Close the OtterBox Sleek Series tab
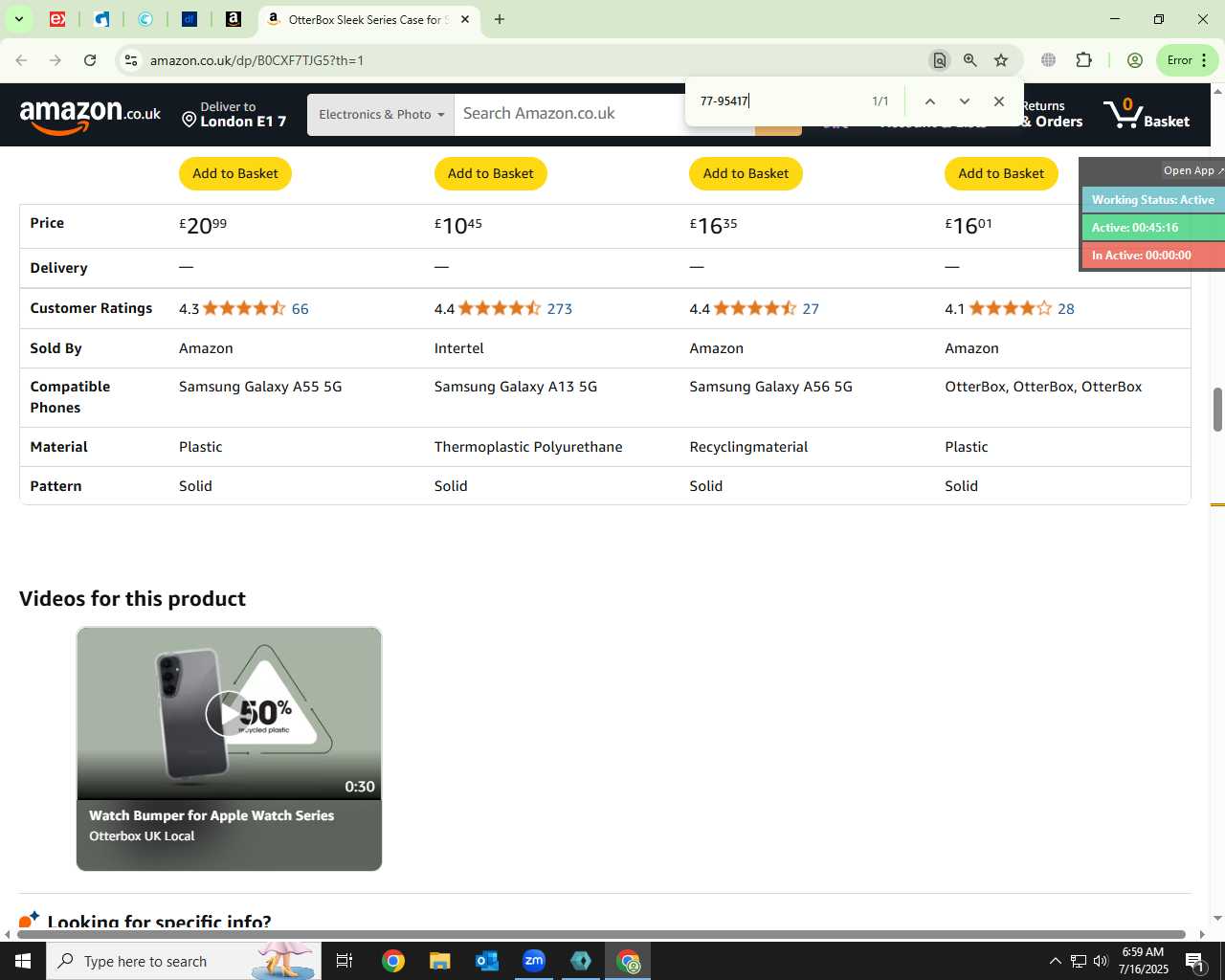Image resolution: width=1225 pixels, height=980 pixels. (465, 19)
